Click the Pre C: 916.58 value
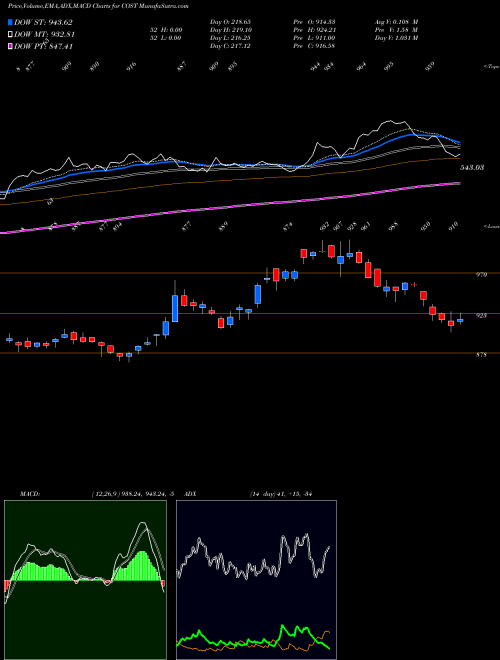Viewport: 500px width, 660px height. [314, 46]
